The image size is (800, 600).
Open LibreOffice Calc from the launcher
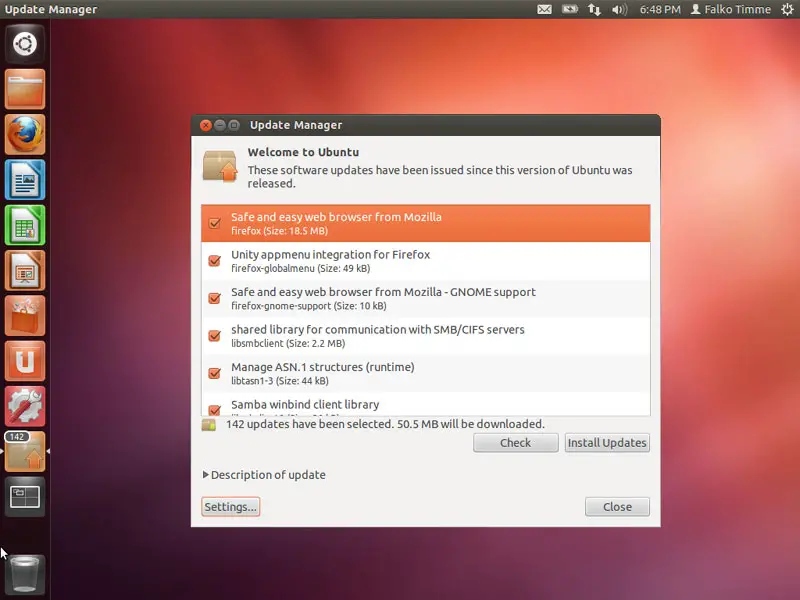pos(25,226)
